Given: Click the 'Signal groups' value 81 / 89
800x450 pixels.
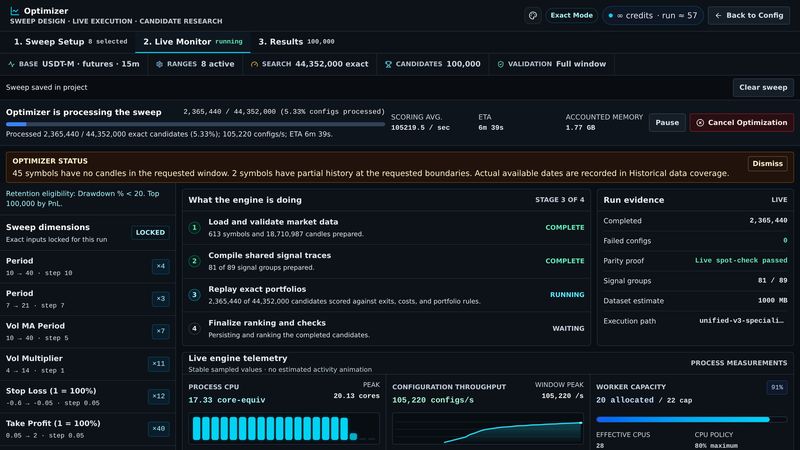Looking at the screenshot, I should tap(772, 281).
